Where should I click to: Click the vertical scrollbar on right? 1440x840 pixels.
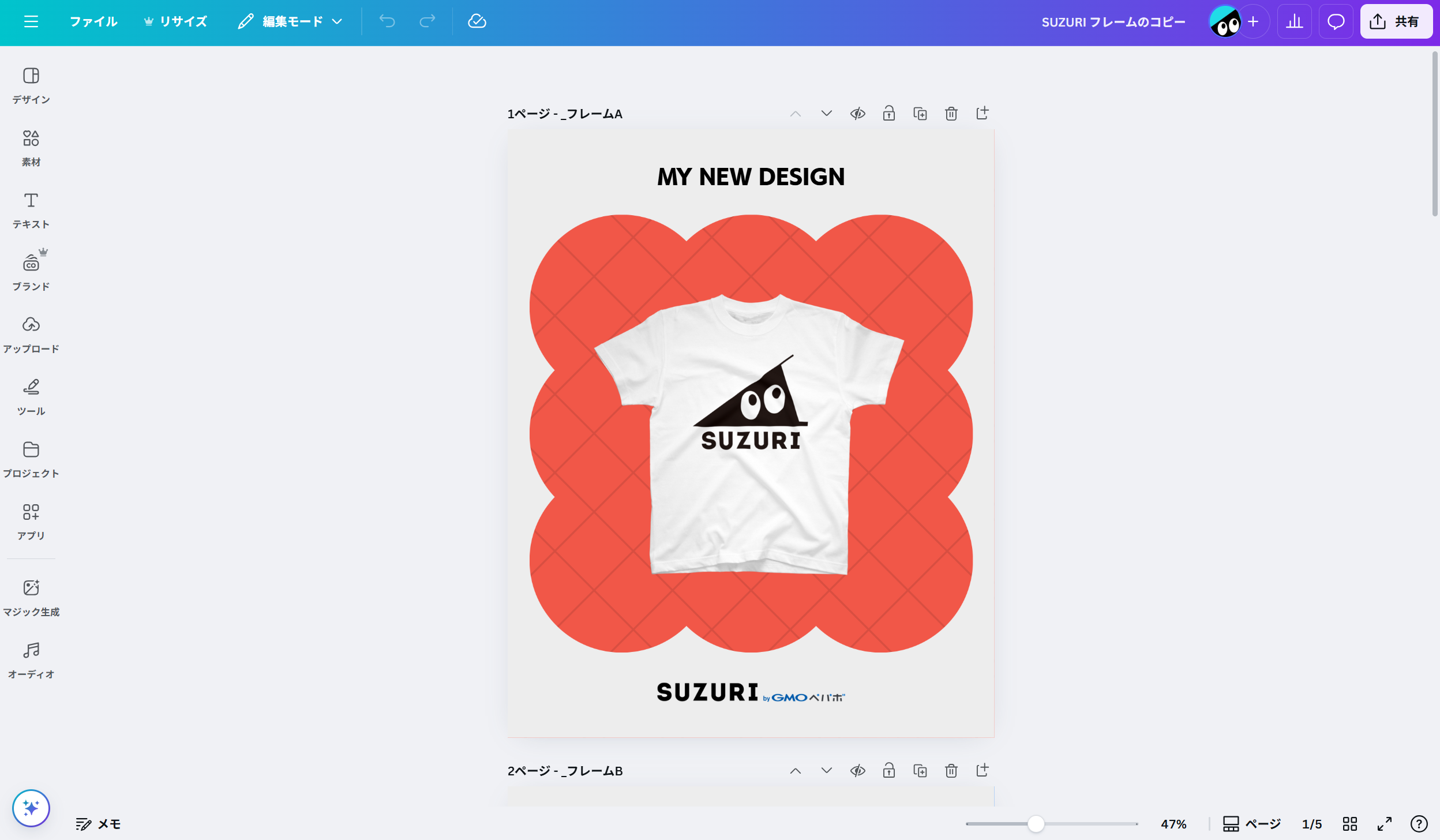(x=1435, y=134)
